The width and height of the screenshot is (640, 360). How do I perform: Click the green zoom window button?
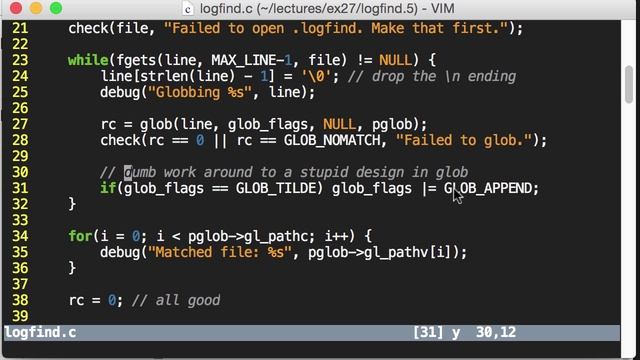point(56,8)
